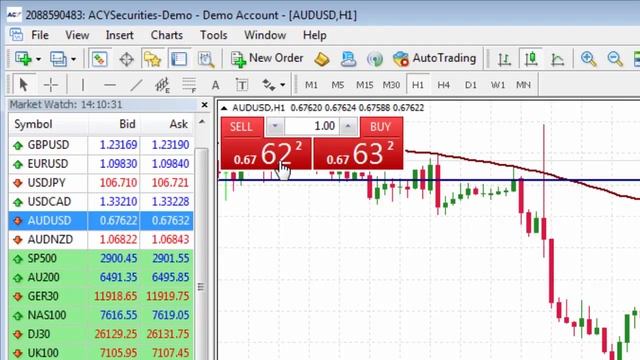Switch chart to M15 timeframe
Screen dimensions: 640x360
tap(364, 85)
